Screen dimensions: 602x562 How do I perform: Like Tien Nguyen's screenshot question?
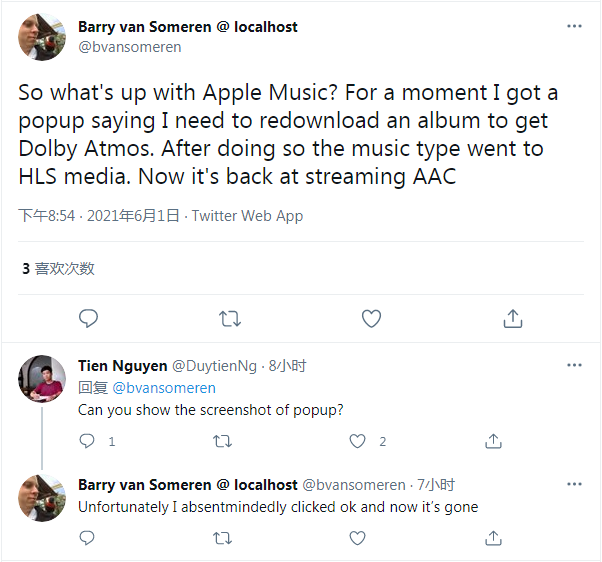(358, 441)
